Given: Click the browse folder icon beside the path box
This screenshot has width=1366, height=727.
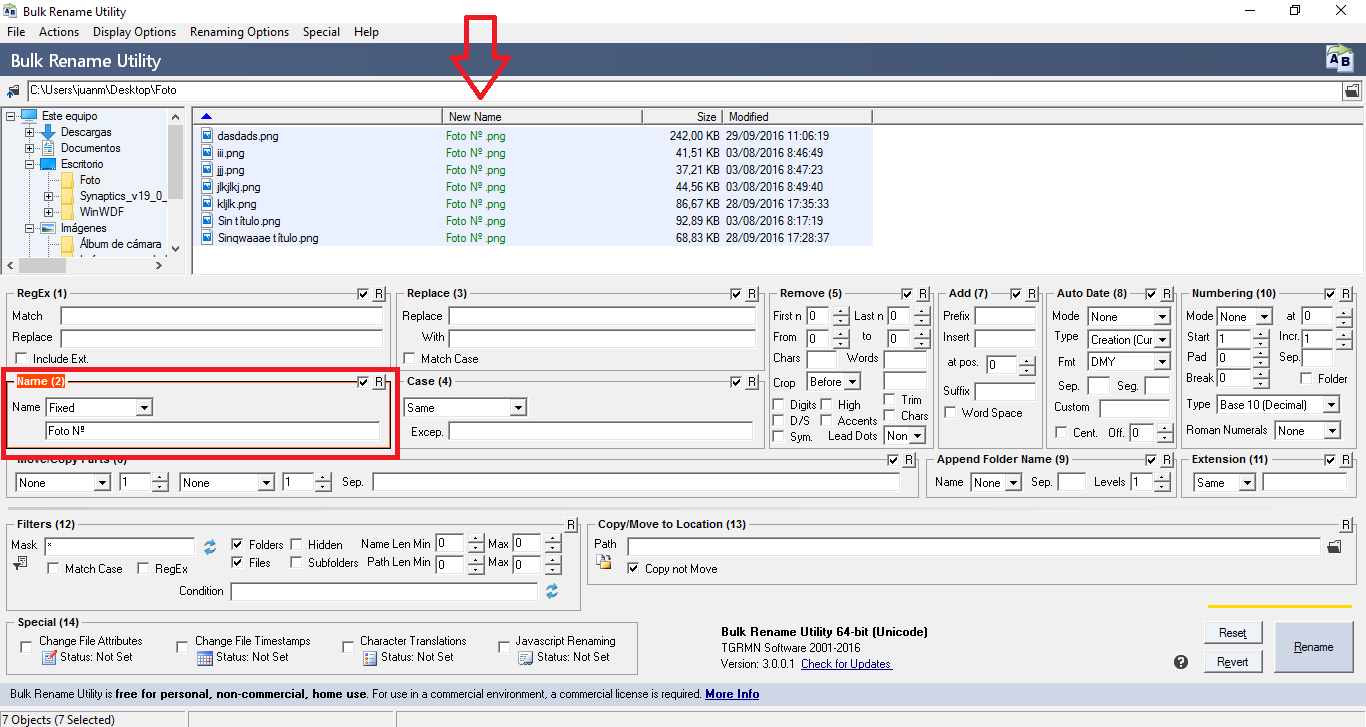Looking at the screenshot, I should pos(1351,91).
